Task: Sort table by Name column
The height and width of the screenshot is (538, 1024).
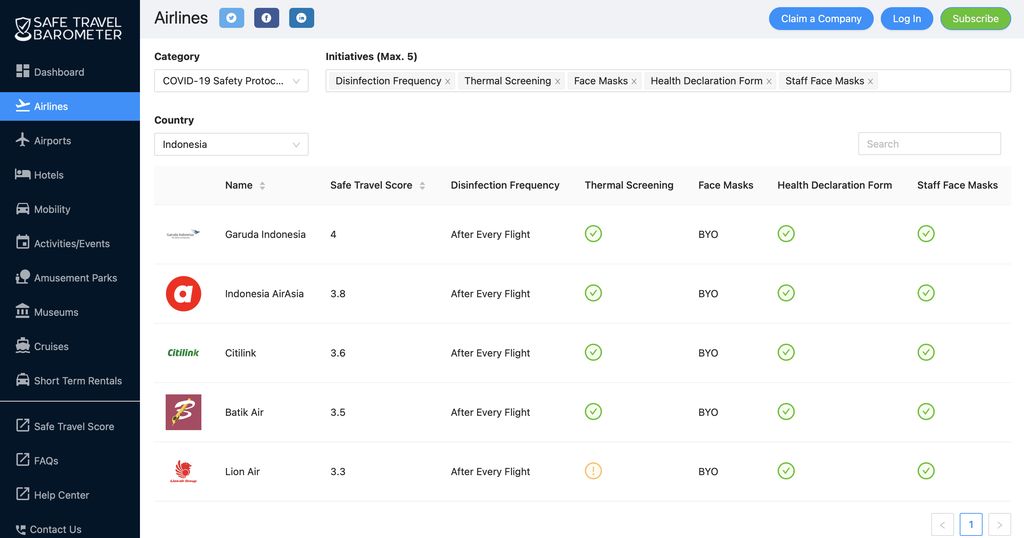Action: tap(262, 185)
